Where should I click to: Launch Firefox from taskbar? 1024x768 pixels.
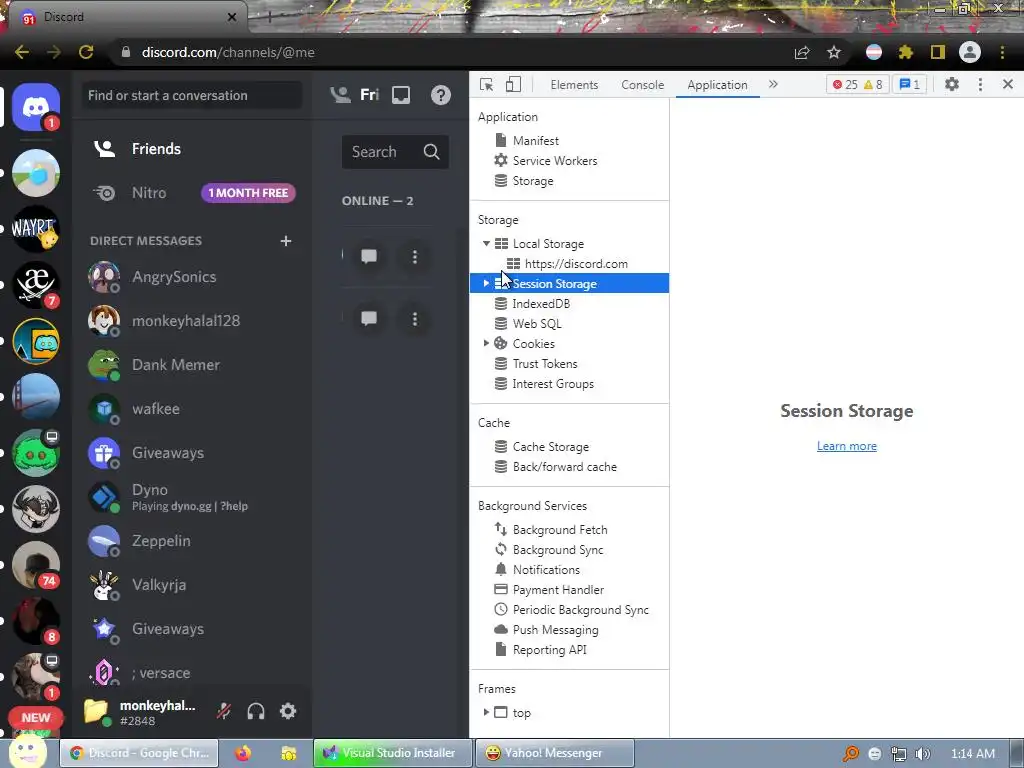point(243,753)
